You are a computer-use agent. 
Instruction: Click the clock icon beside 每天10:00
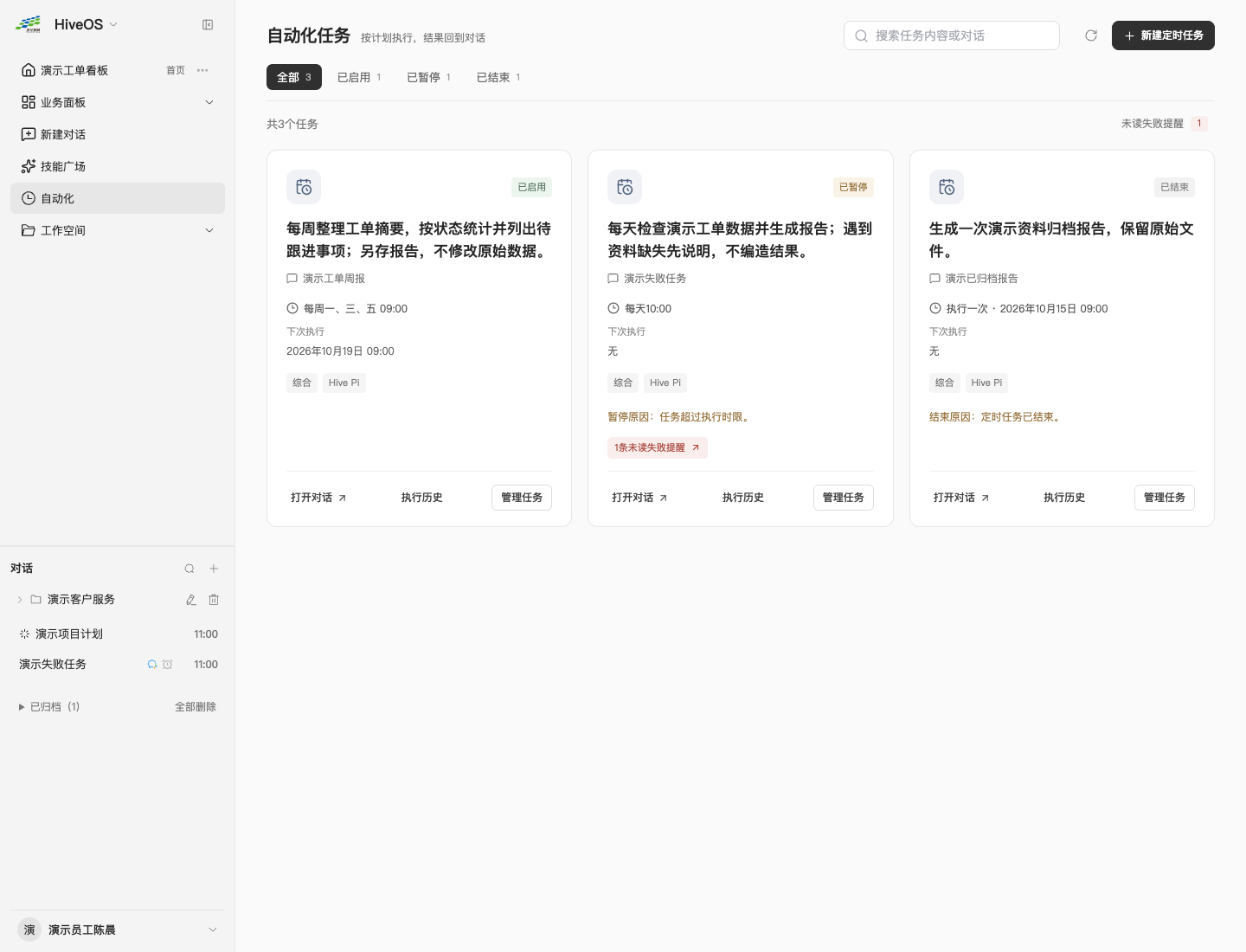613,308
